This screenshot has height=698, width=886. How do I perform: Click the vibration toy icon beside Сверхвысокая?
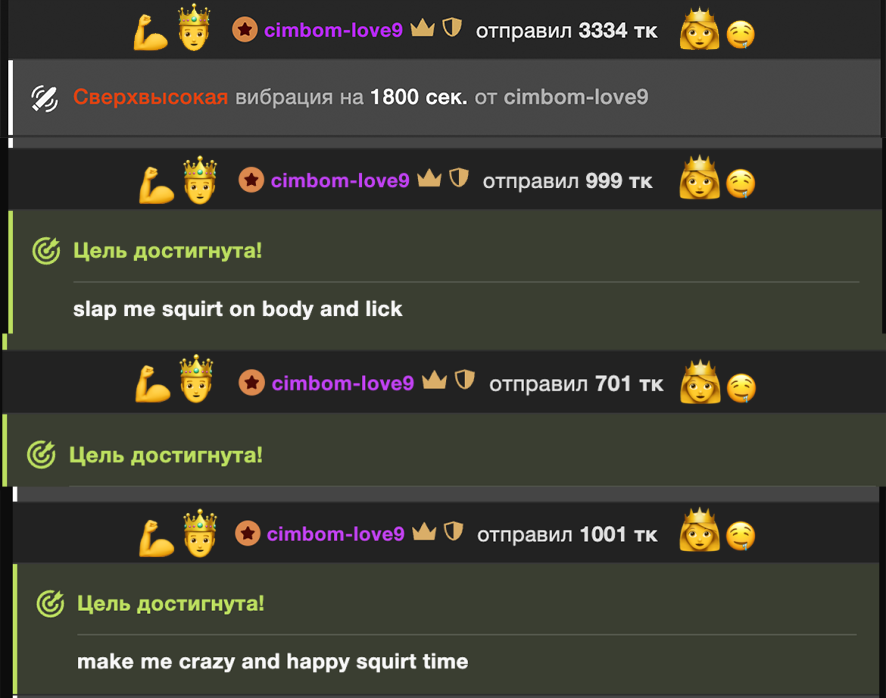[x=45, y=98]
